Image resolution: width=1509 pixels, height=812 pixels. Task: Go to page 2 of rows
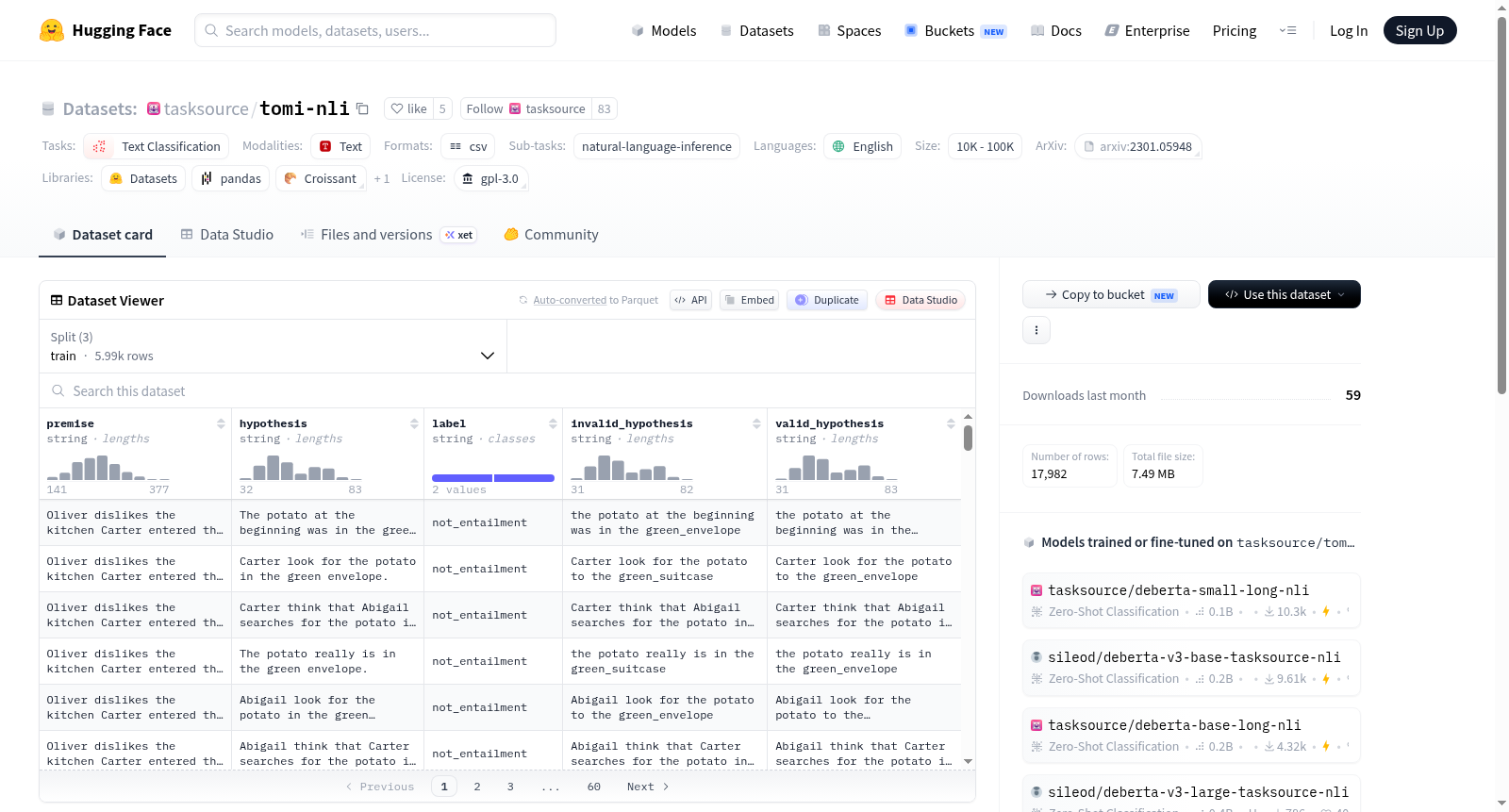click(x=477, y=787)
